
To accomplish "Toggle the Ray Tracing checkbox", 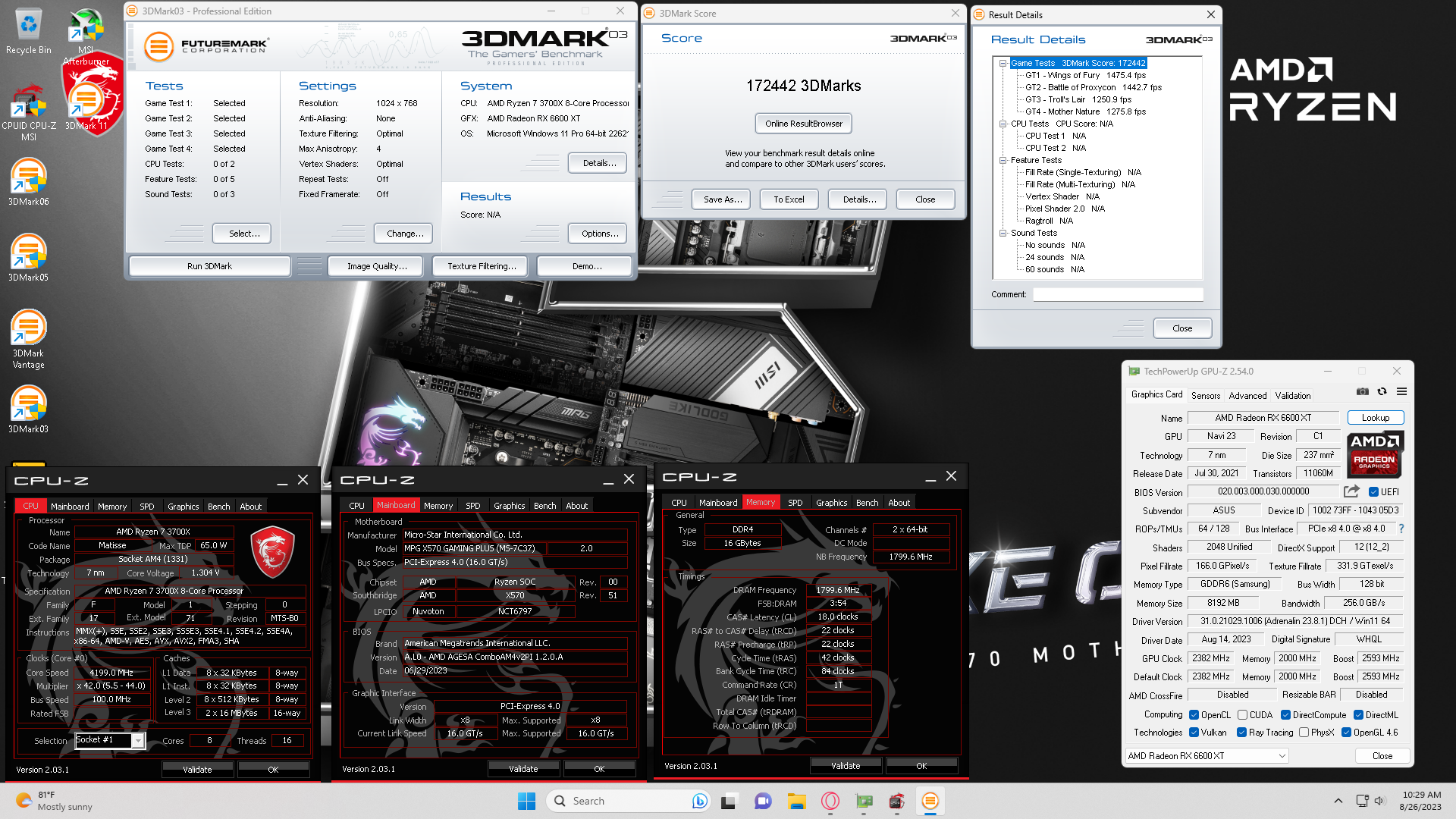I will pos(1241,732).
